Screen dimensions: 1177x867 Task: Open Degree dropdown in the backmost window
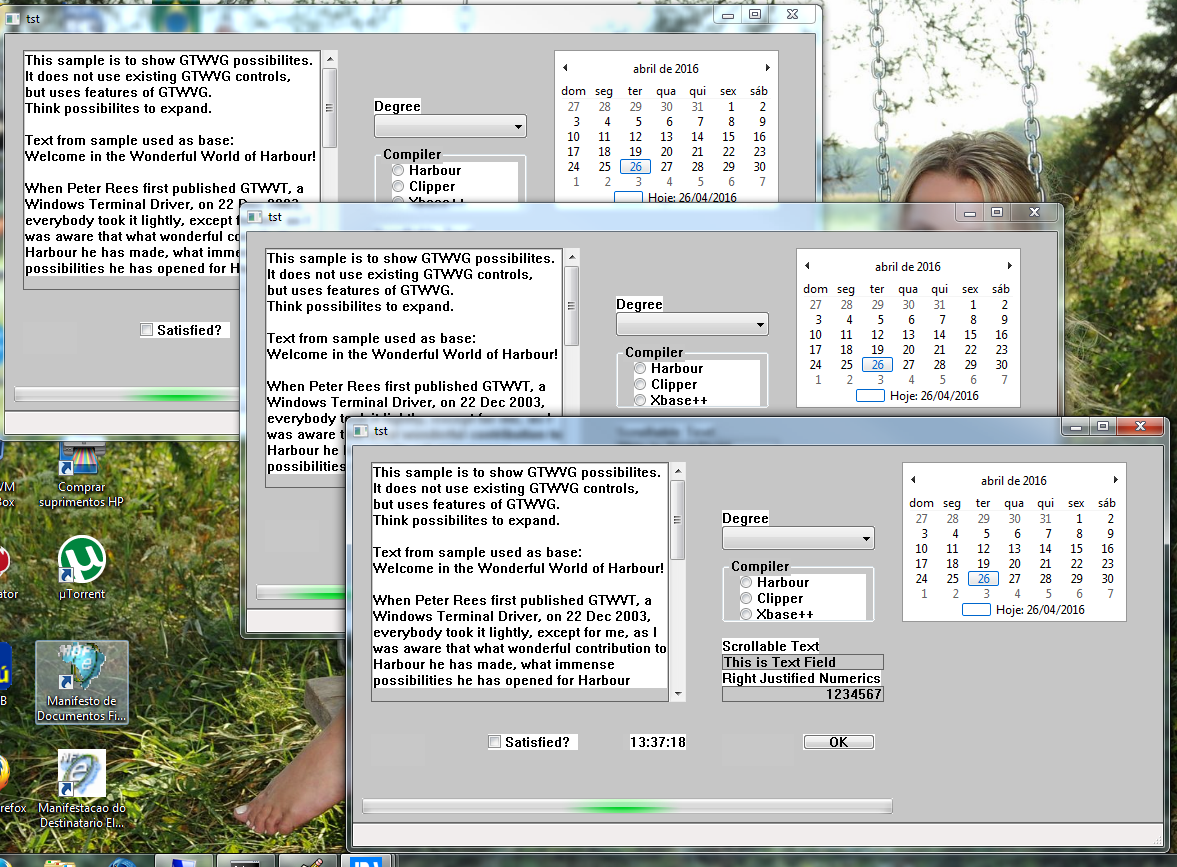point(450,126)
